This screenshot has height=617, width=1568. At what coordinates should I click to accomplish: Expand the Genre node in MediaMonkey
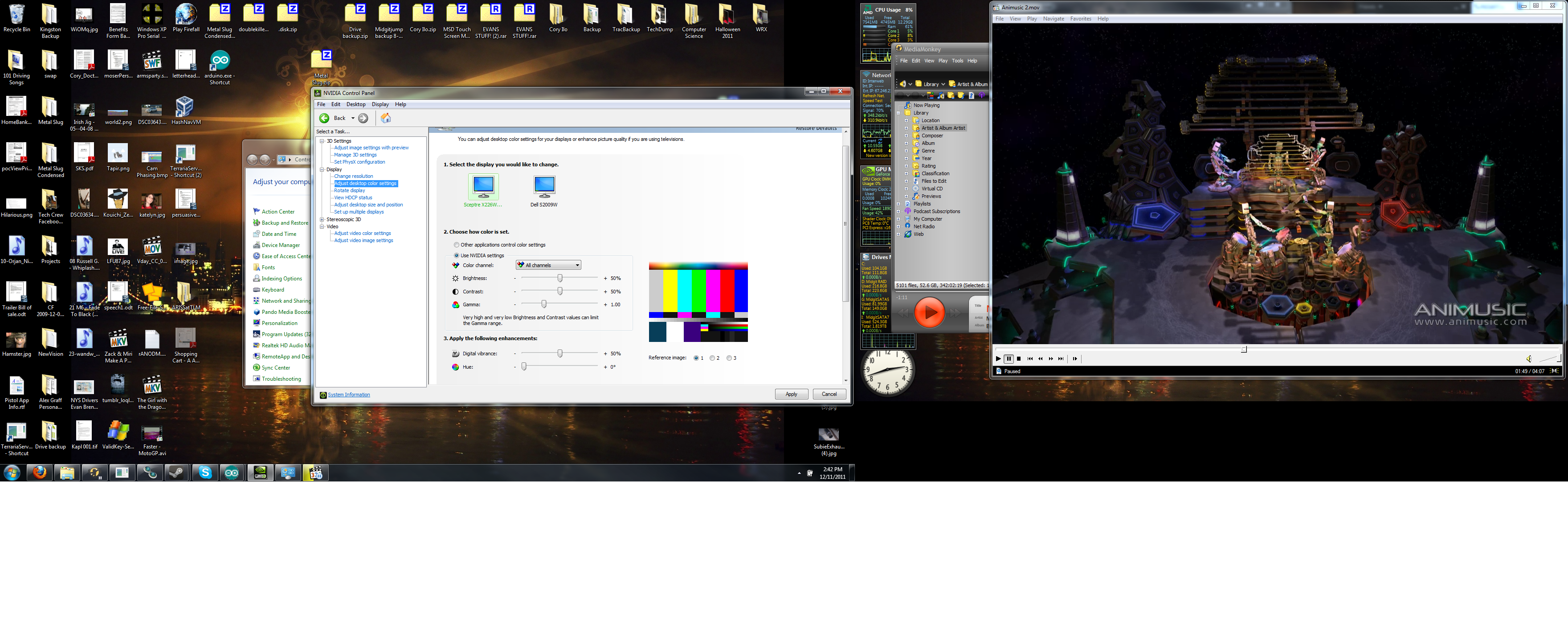(906, 151)
